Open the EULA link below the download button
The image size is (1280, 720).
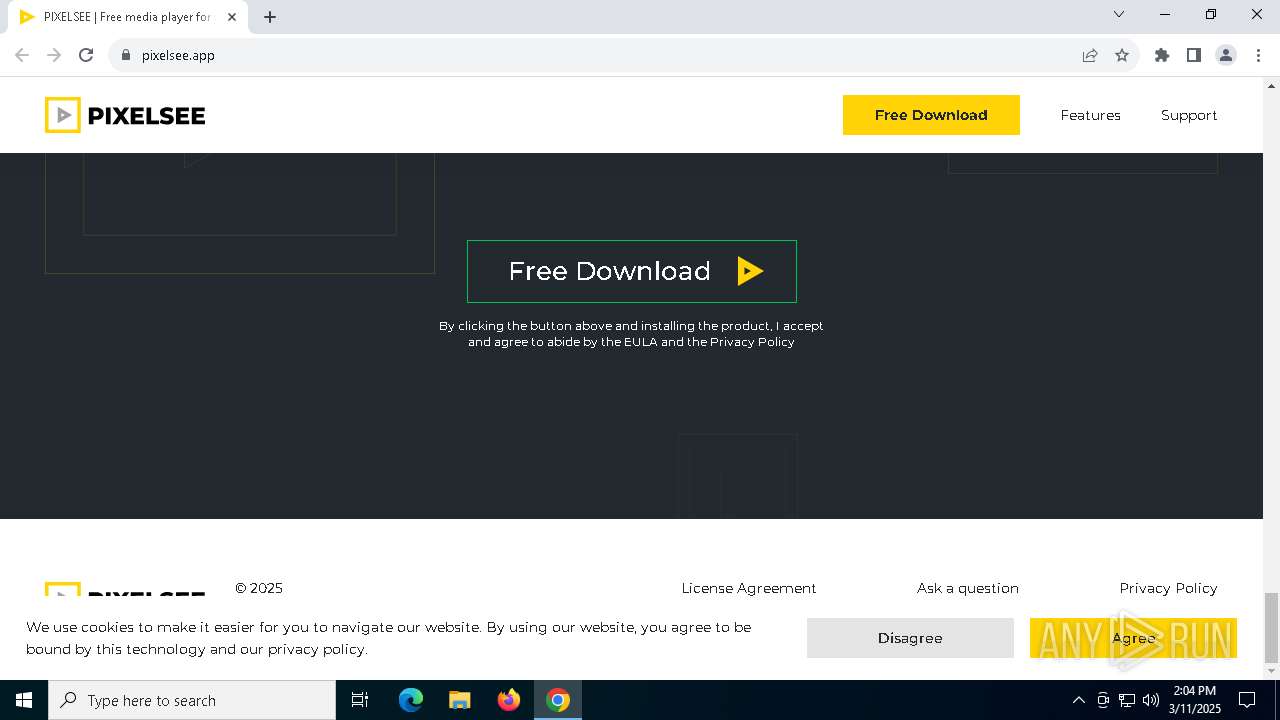640,342
